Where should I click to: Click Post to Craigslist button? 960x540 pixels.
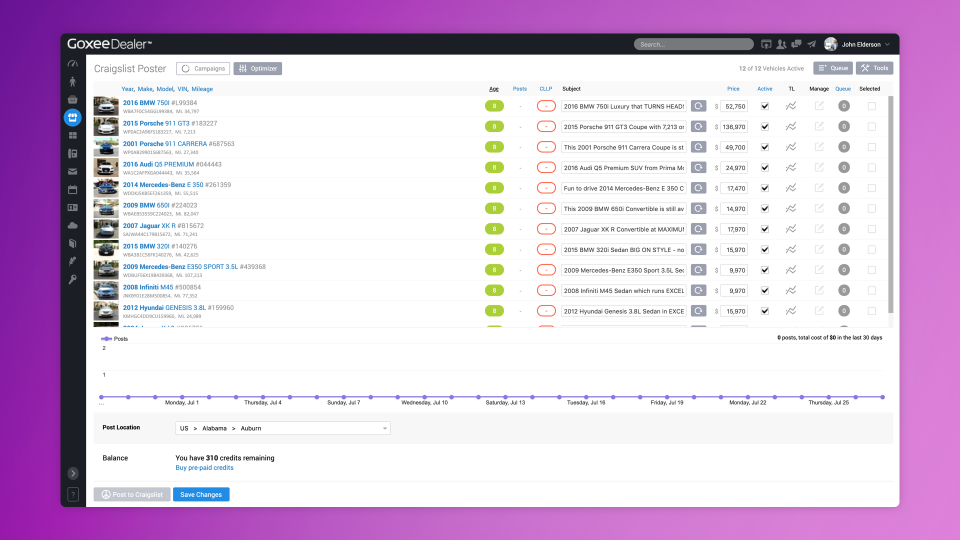(132, 495)
